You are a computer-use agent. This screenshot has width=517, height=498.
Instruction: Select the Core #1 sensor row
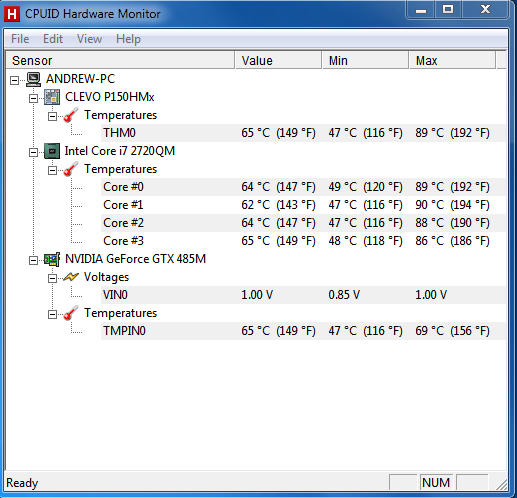(303, 205)
